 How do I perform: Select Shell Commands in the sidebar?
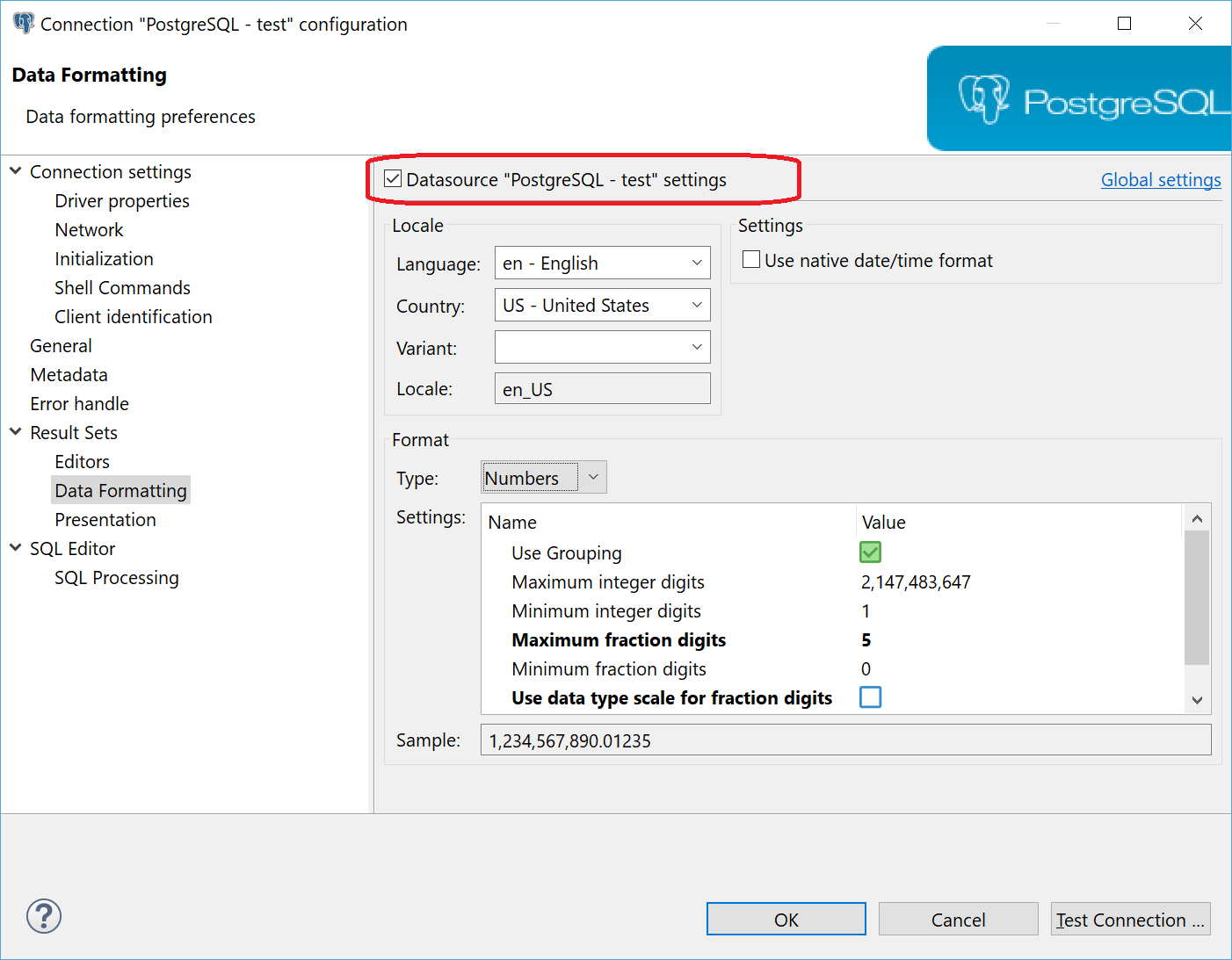(x=122, y=287)
